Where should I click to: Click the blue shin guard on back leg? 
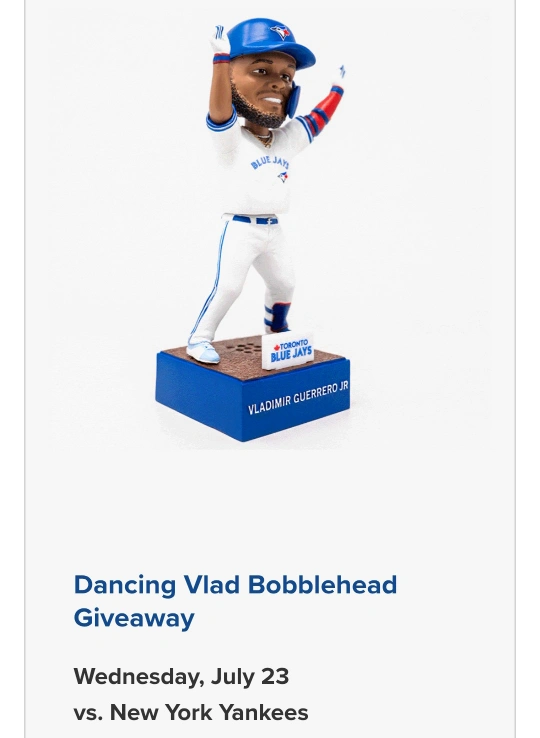point(277,317)
